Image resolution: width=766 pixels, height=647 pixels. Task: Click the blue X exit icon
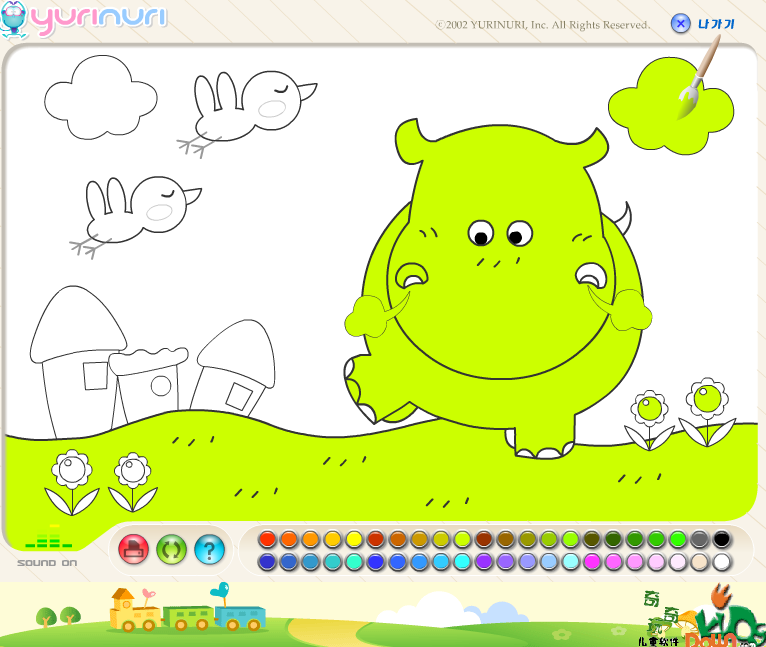coord(680,23)
